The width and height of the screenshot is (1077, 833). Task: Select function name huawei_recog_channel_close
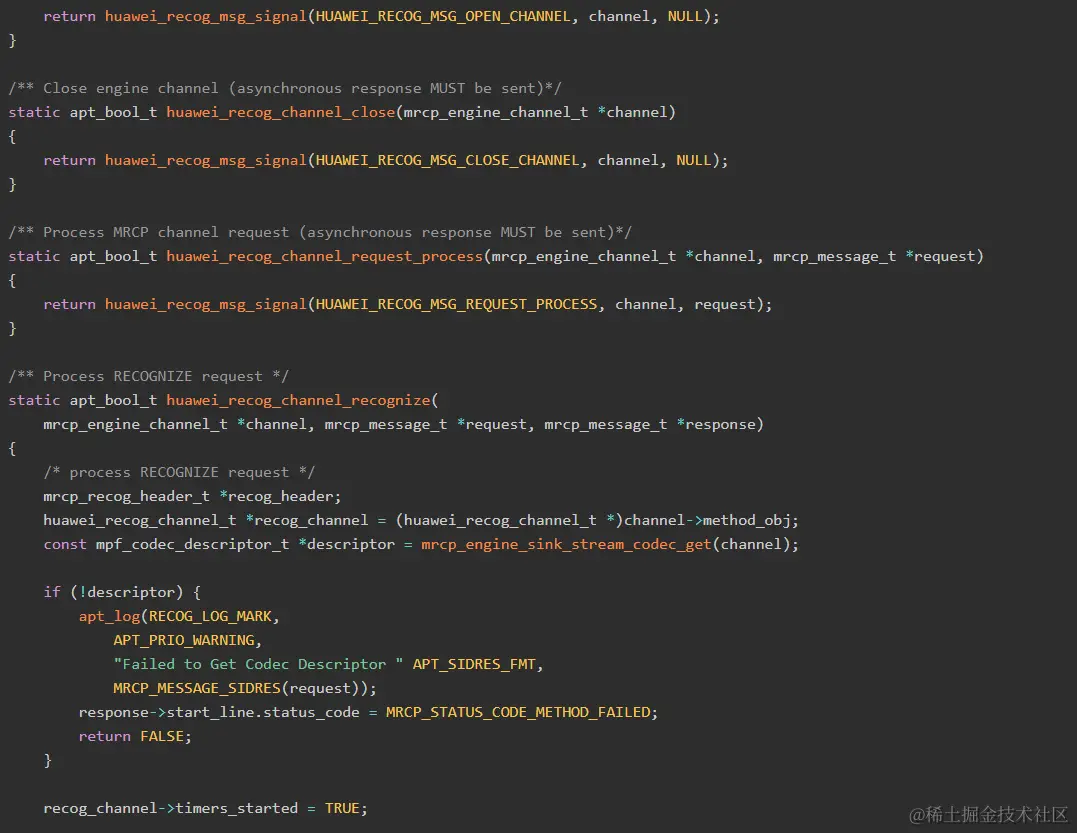click(280, 112)
